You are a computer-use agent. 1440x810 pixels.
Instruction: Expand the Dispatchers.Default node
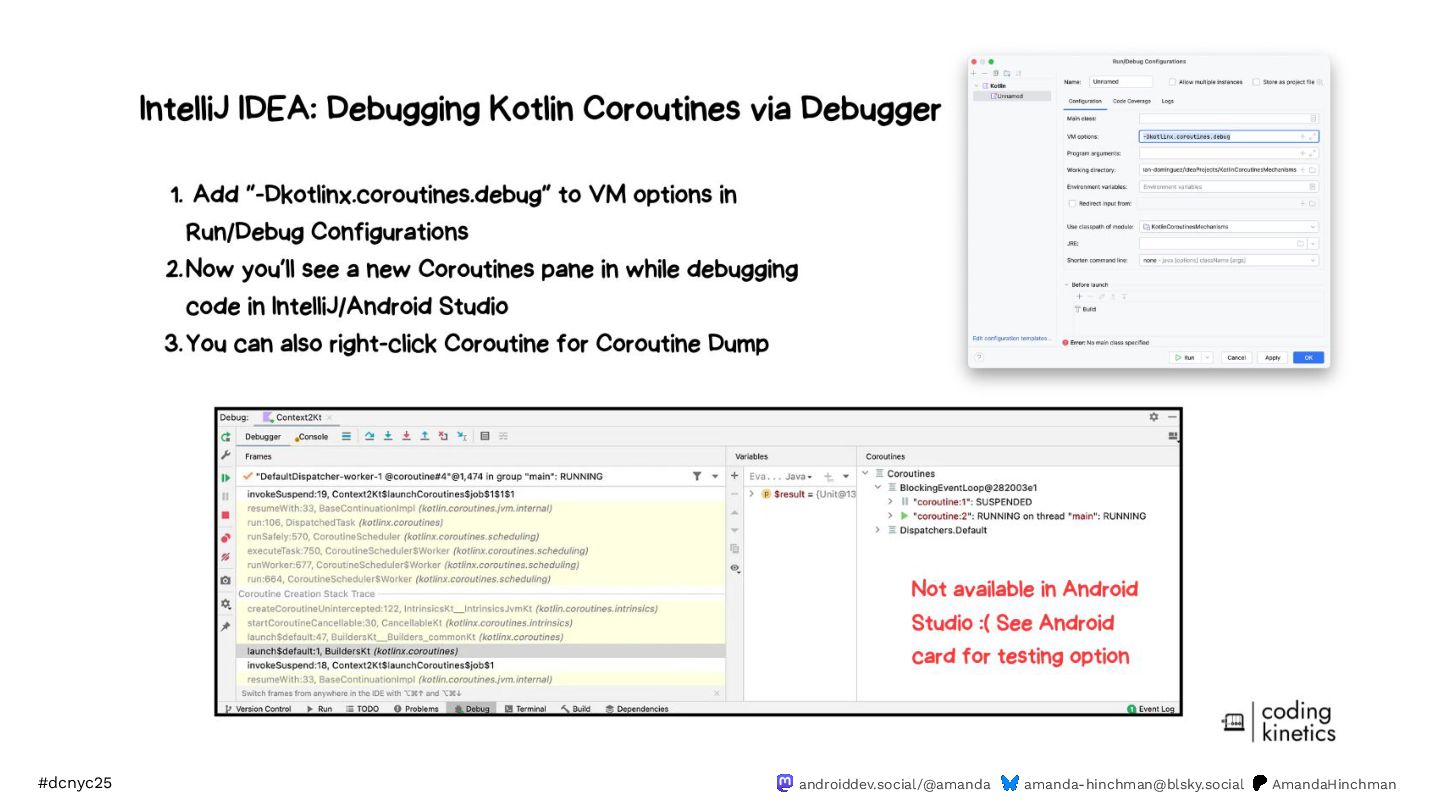(878, 530)
